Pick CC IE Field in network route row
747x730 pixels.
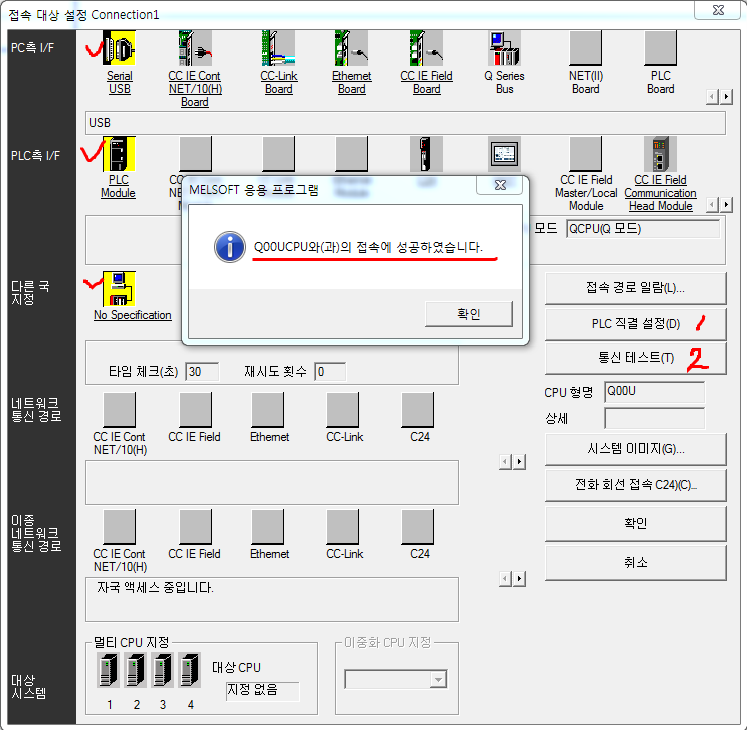tap(195, 410)
